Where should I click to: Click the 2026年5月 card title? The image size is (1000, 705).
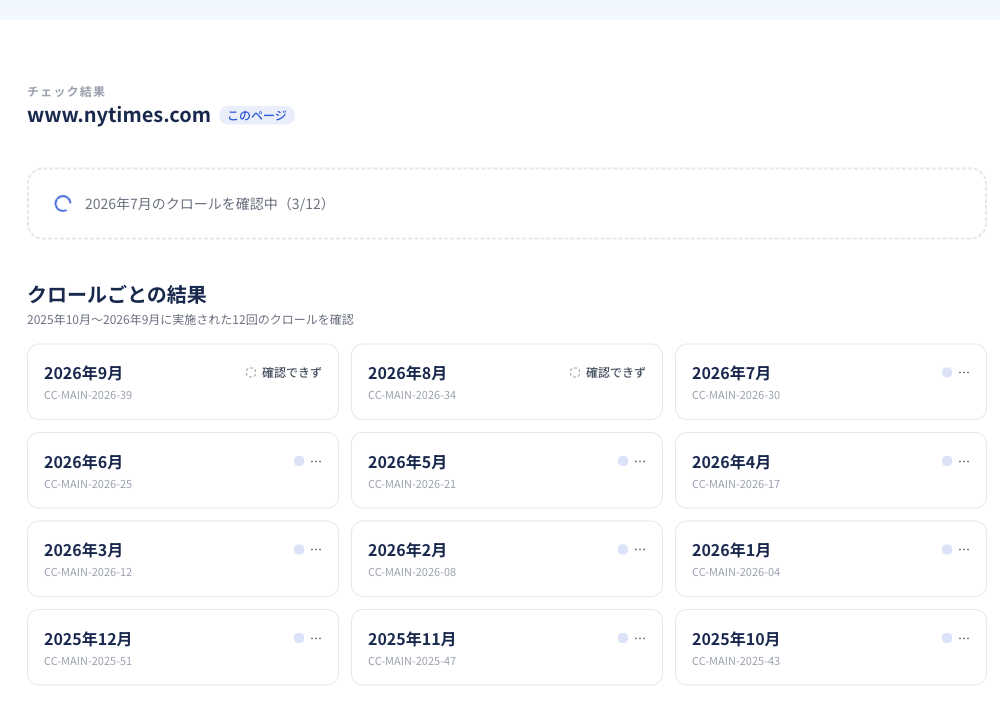pyautogui.click(x=407, y=462)
